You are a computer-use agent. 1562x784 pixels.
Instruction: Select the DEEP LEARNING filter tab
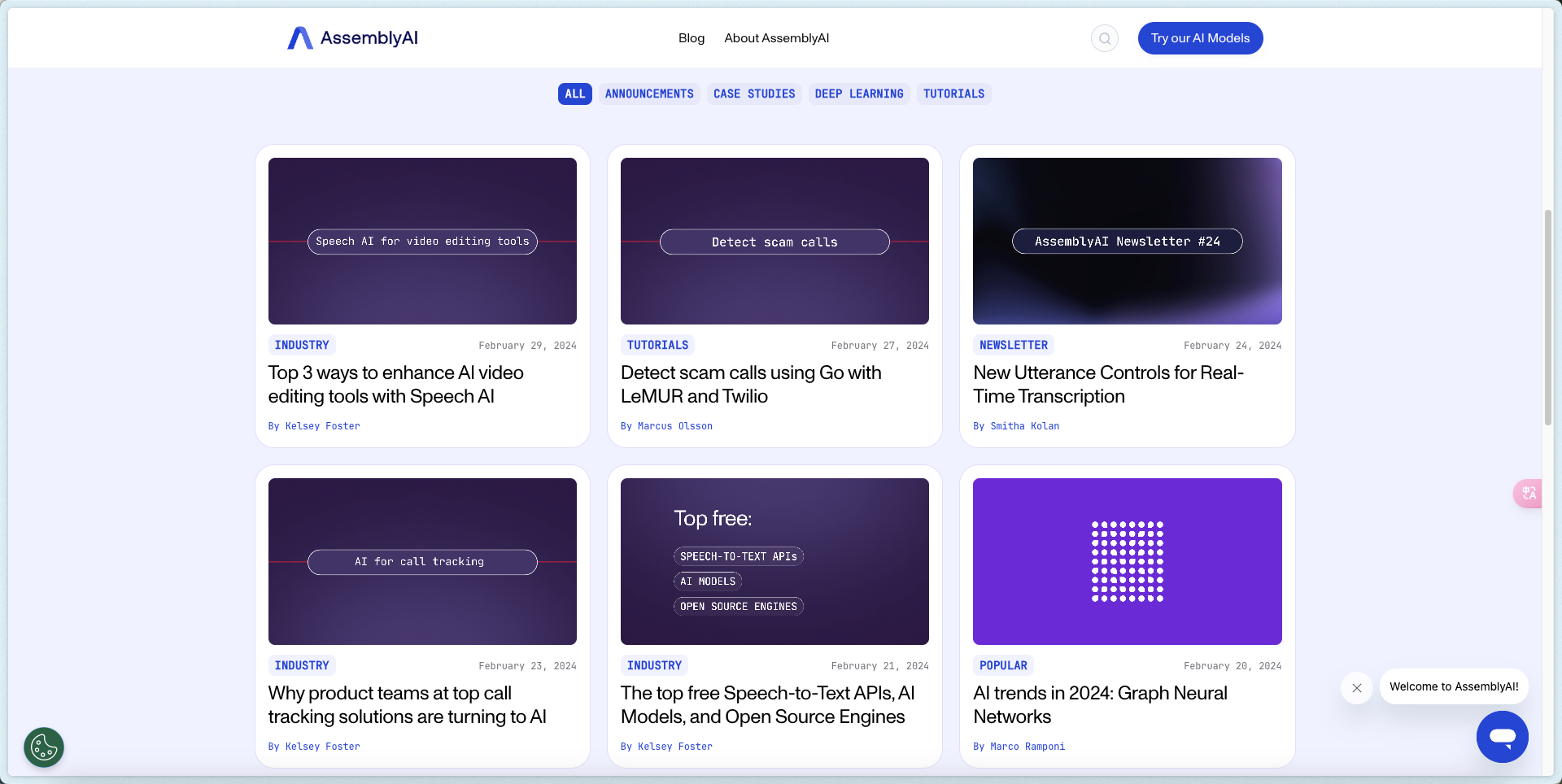point(859,94)
